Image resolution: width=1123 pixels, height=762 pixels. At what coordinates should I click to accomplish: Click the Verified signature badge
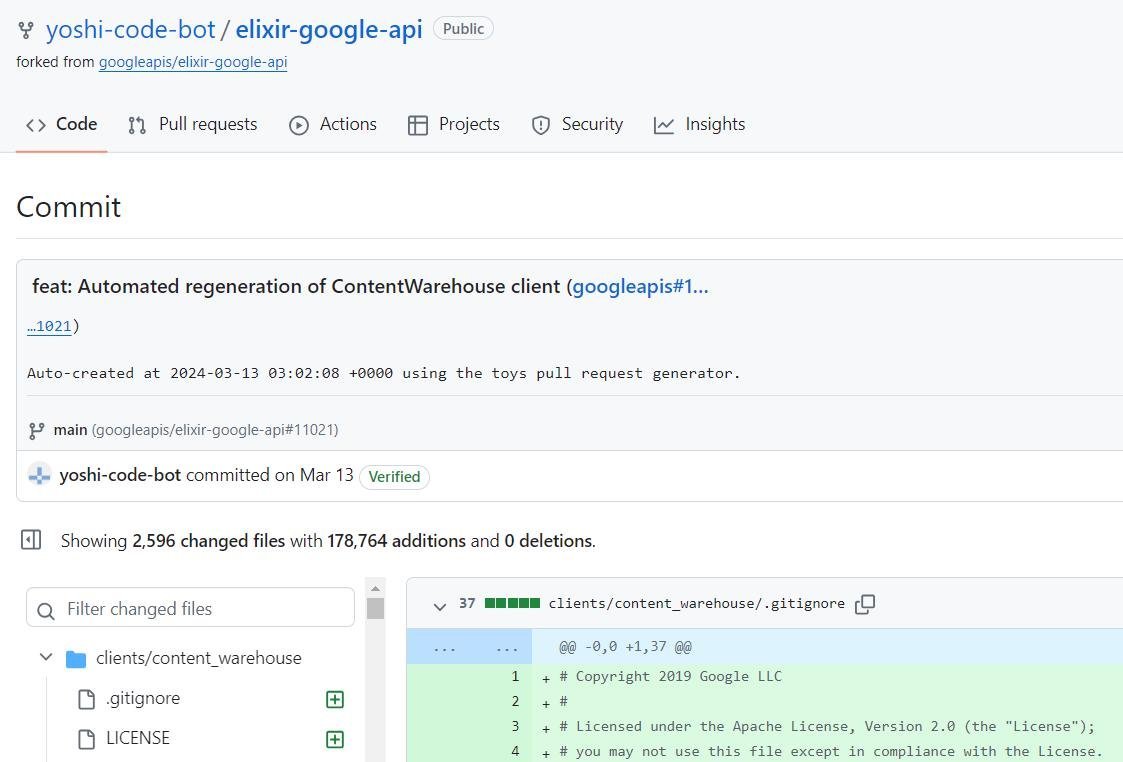tap(394, 477)
